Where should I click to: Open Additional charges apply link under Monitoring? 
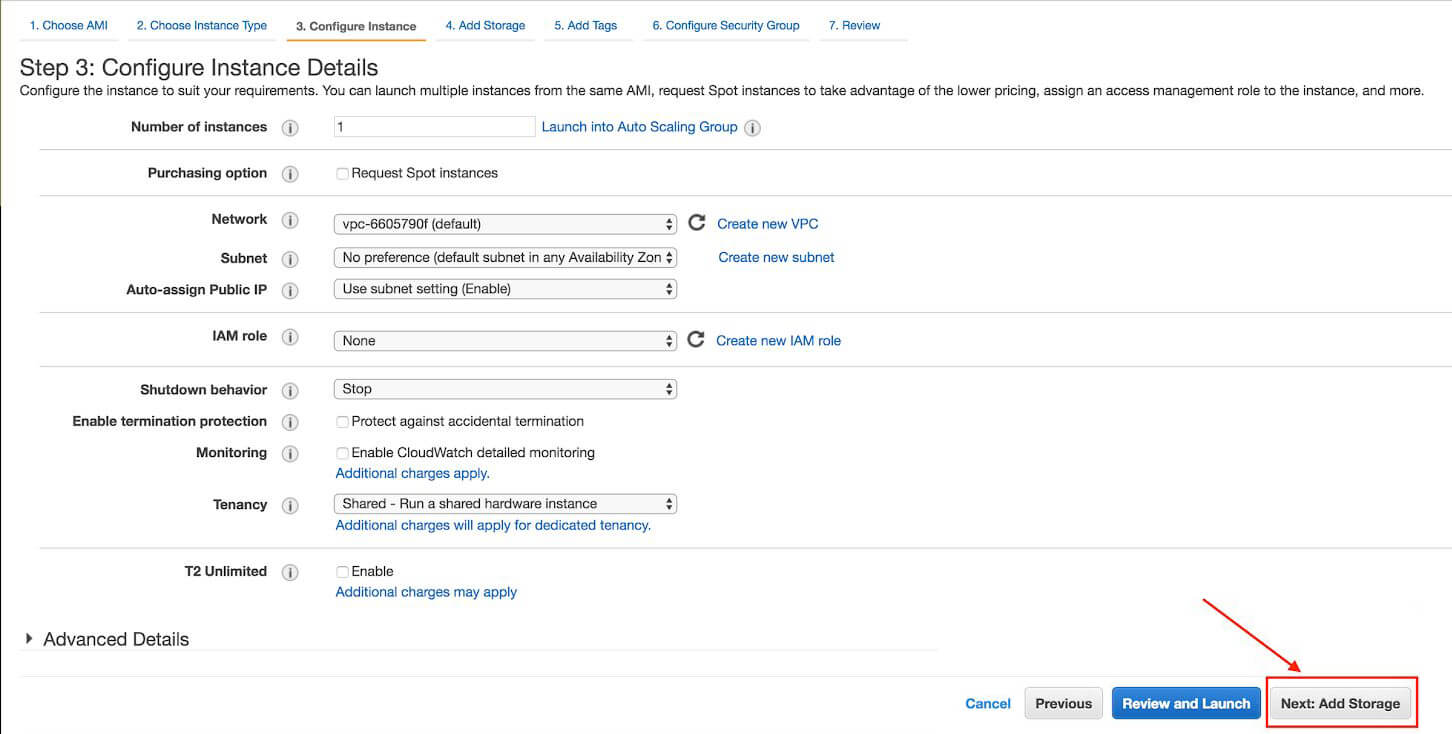(413, 473)
